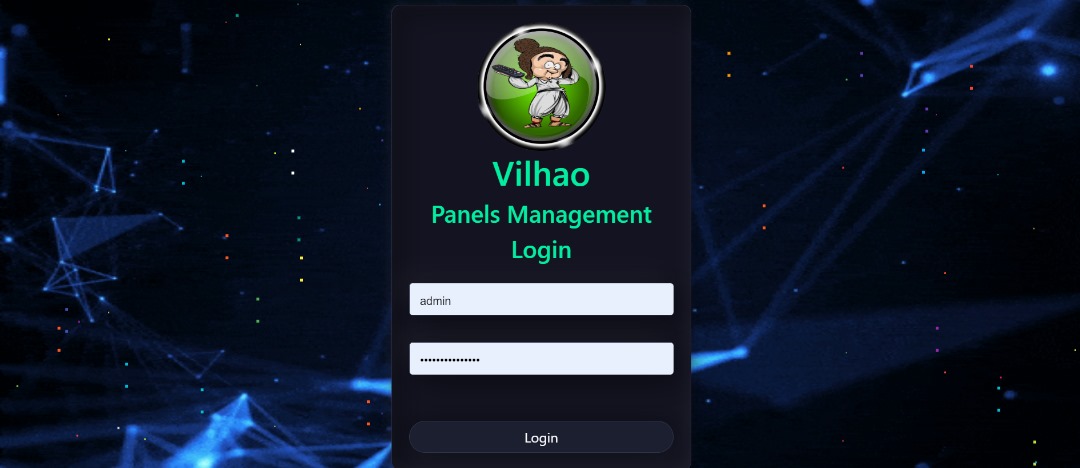The image size is (1080, 468).
Task: Click the grandma's sandaled feet in logo
Action: click(x=547, y=123)
